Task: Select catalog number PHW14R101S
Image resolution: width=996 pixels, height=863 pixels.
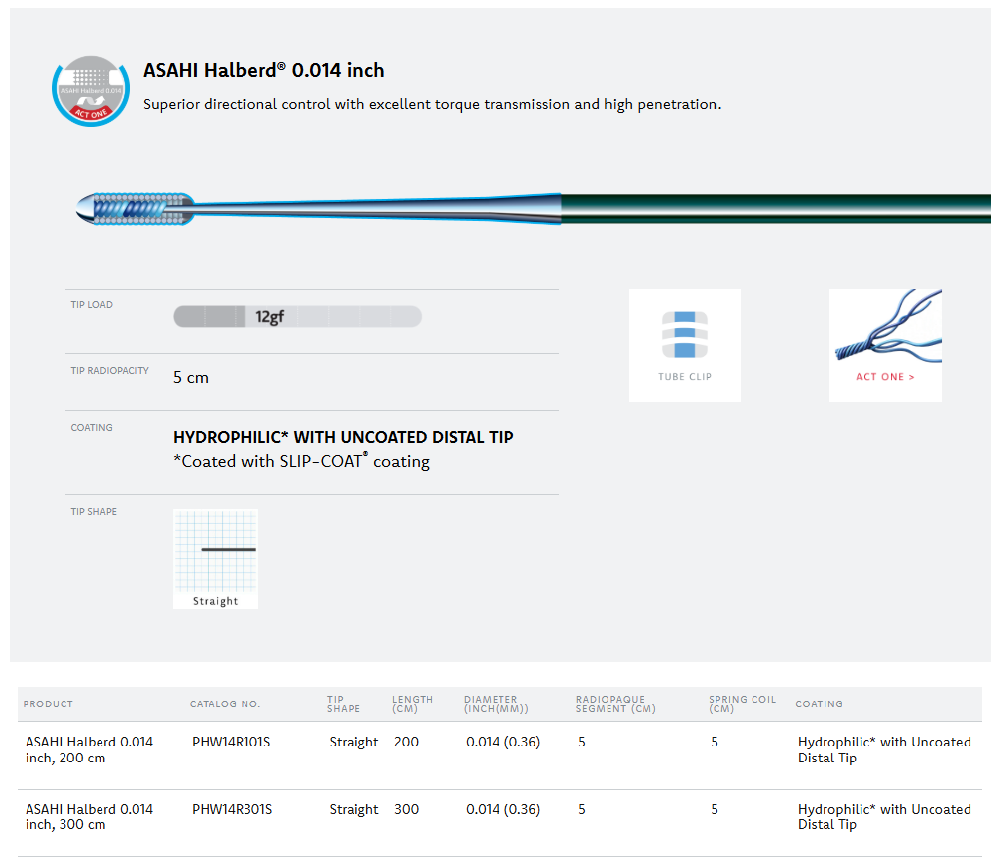Action: click(x=231, y=743)
